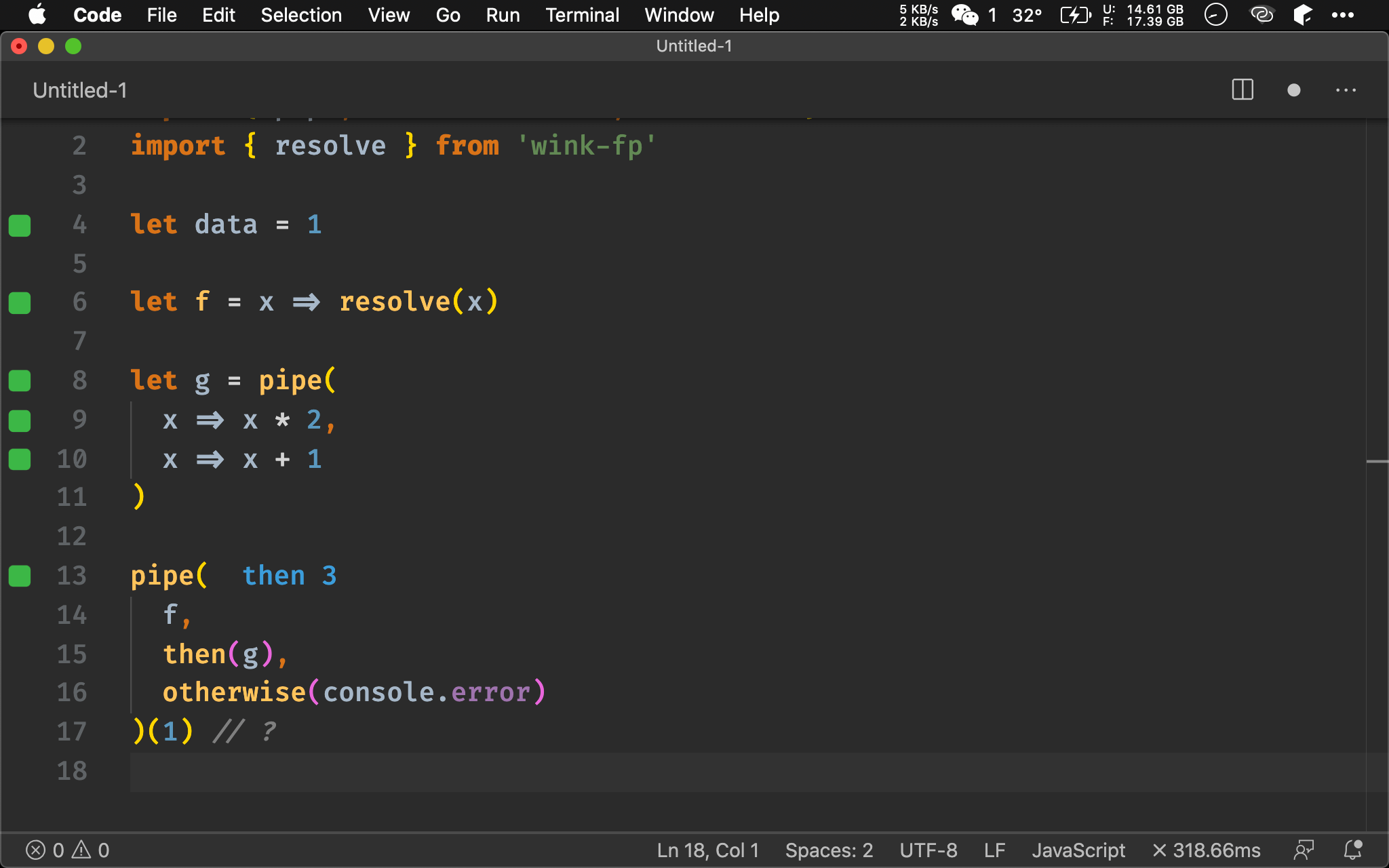Image resolution: width=1389 pixels, height=868 pixels.
Task: Click the green gutter marker on line 4
Action: 20,225
